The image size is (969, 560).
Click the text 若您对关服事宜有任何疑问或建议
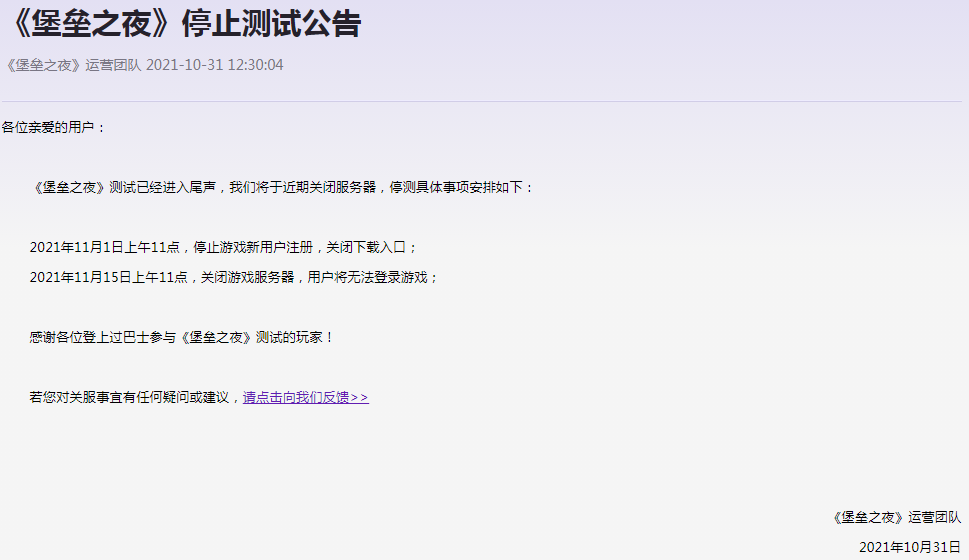click(x=129, y=397)
